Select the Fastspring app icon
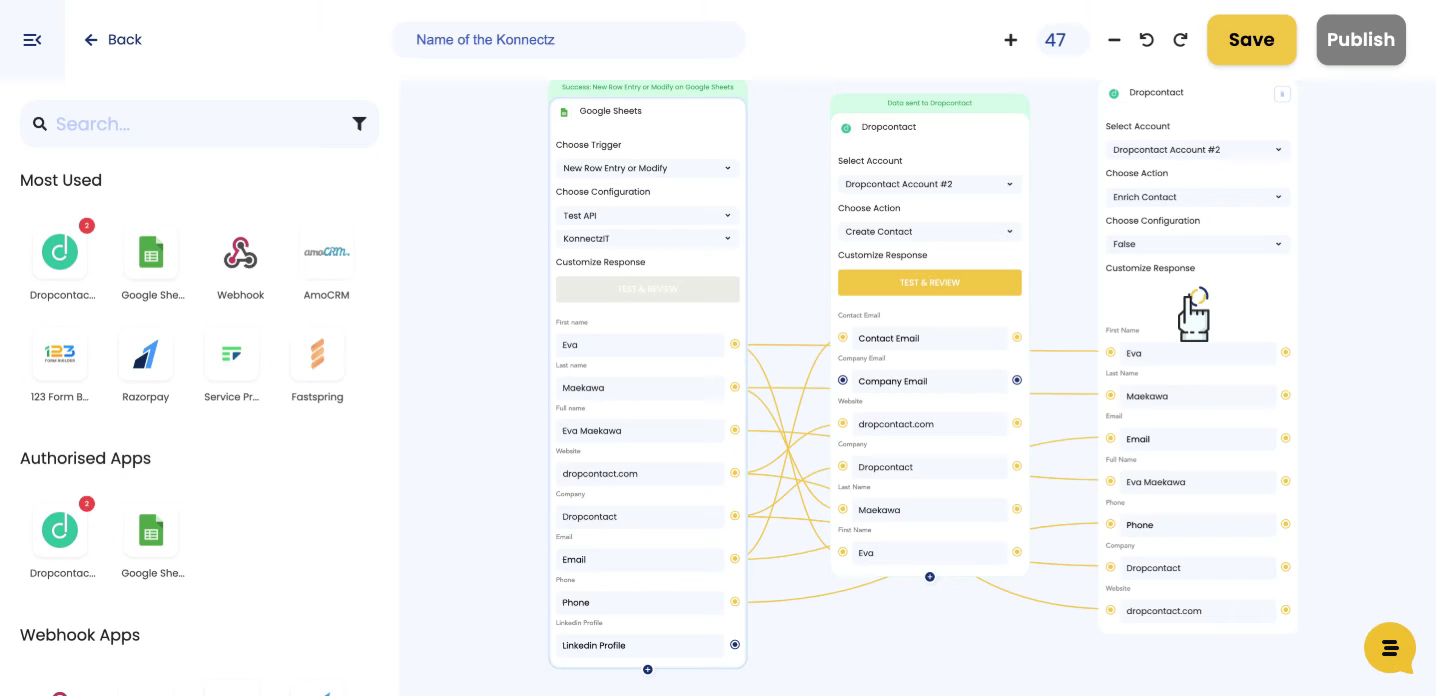The width and height of the screenshot is (1436, 696). click(317, 354)
